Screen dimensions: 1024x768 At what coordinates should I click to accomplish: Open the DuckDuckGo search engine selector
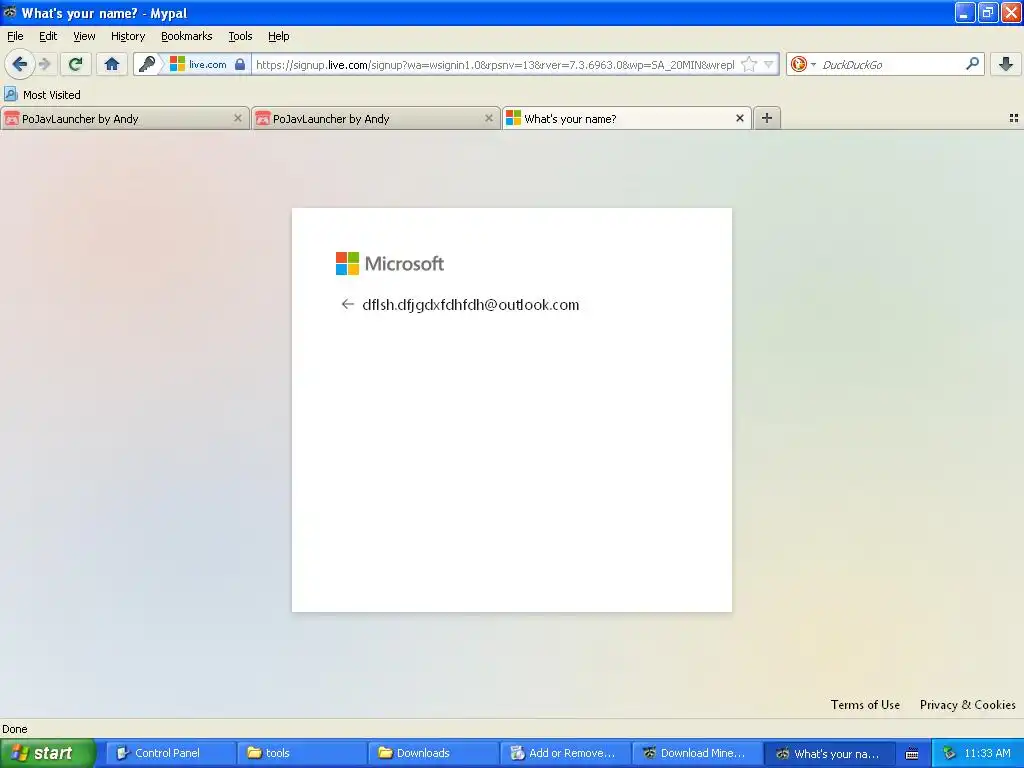pyautogui.click(x=803, y=64)
